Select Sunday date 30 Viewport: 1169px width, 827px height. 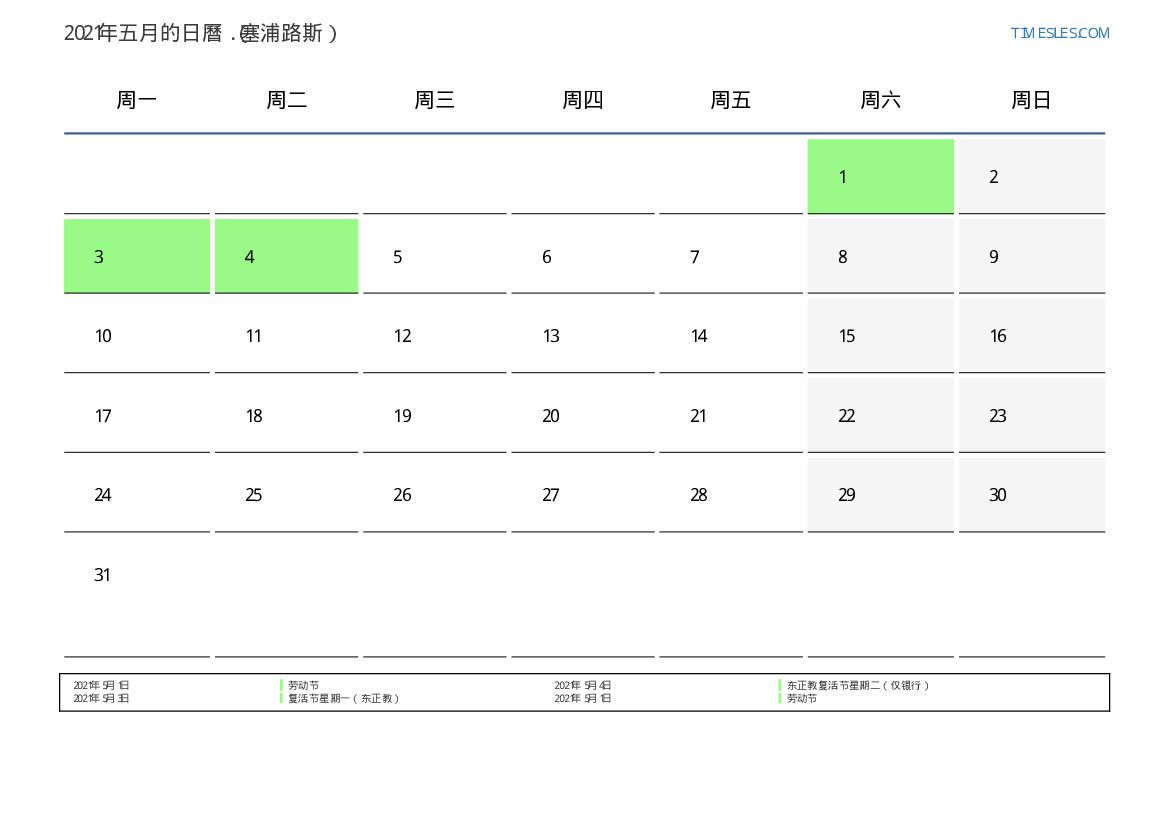997,495
